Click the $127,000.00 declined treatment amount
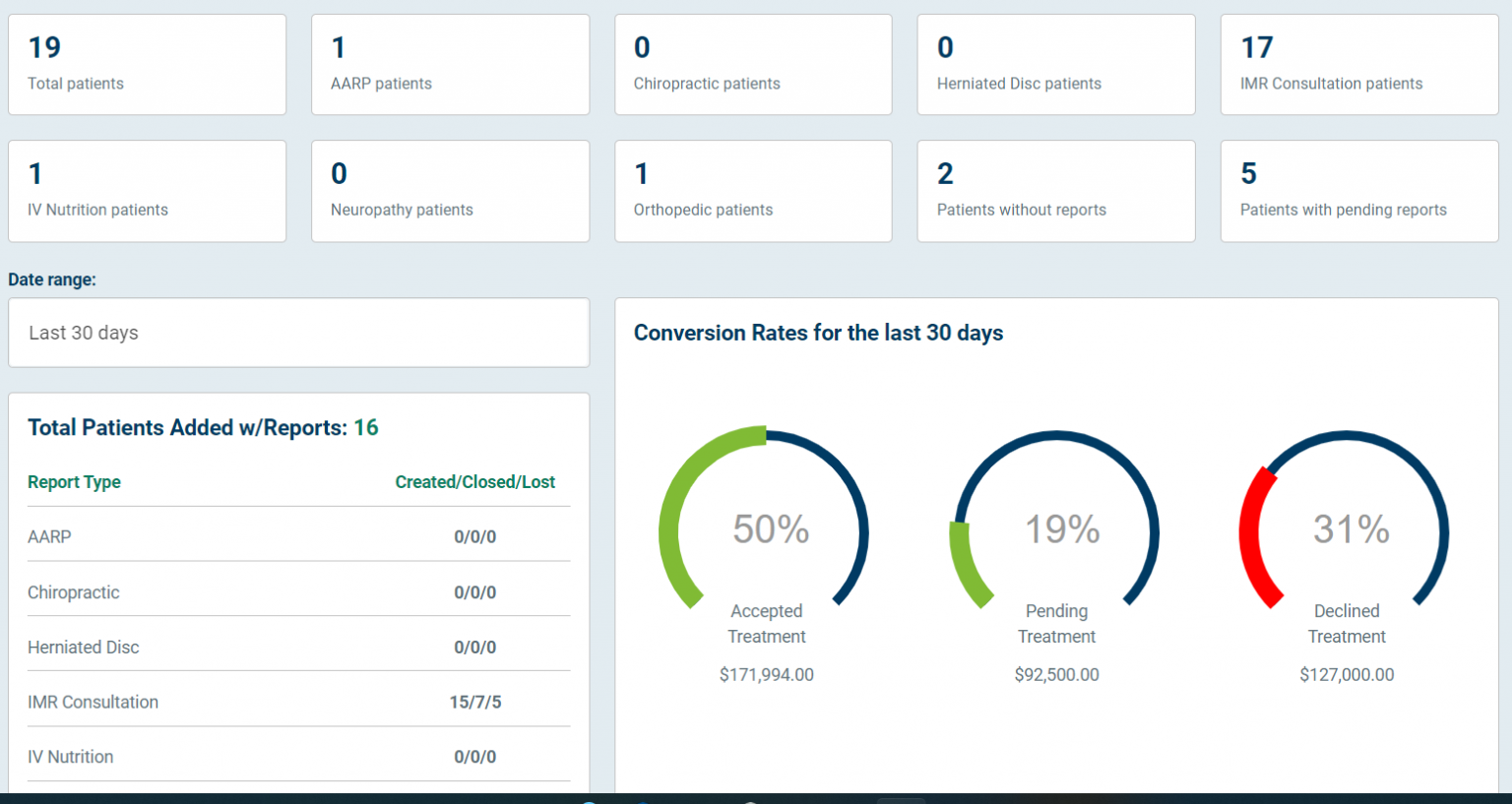Screen dimensions: 1512x804 1347,674
